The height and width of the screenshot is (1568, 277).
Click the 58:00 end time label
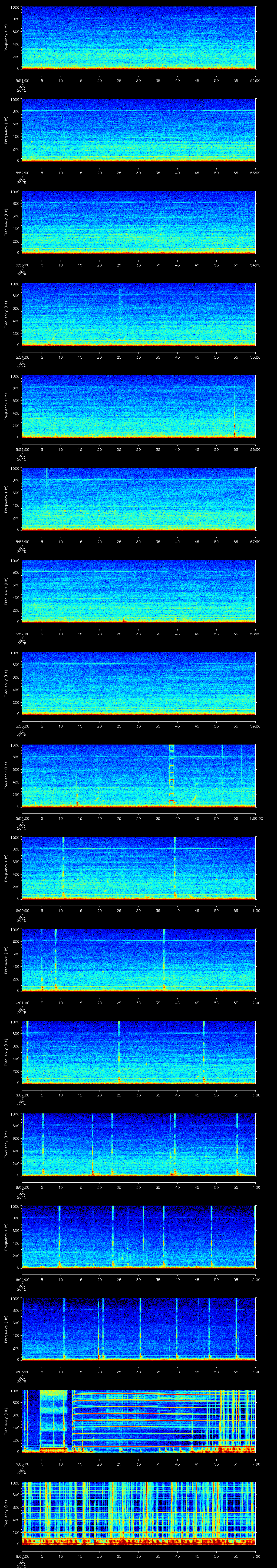(255, 634)
